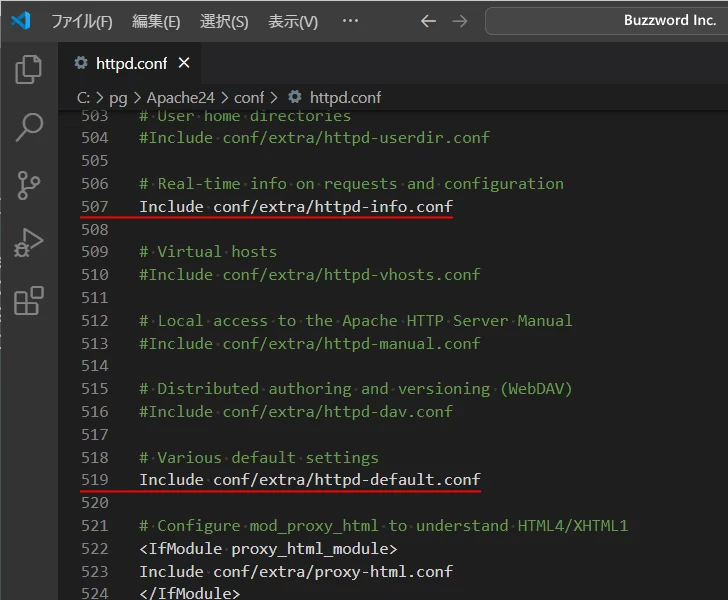Navigate back with the left arrow
Viewport: 728px width, 600px height.
428,21
